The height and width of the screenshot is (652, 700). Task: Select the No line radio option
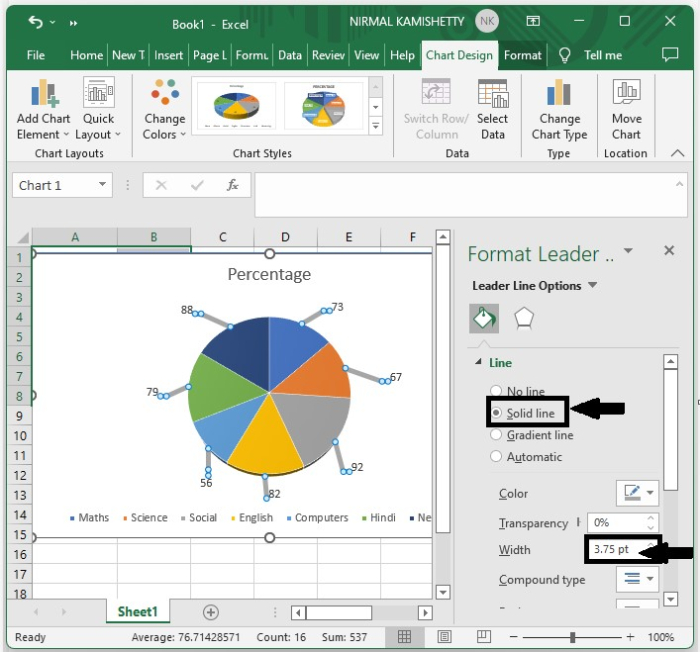(x=496, y=391)
